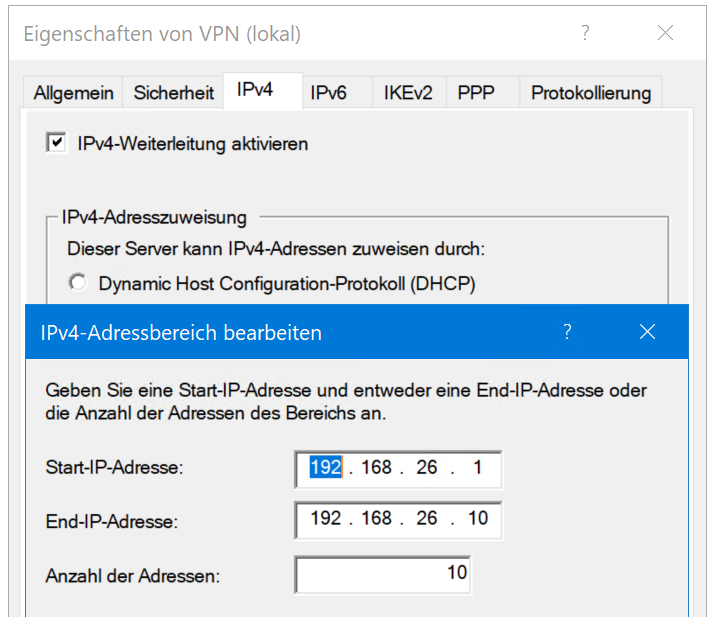Click the last octet of Start-IP-Adresse
The width and height of the screenshot is (721, 617).
tap(477, 468)
